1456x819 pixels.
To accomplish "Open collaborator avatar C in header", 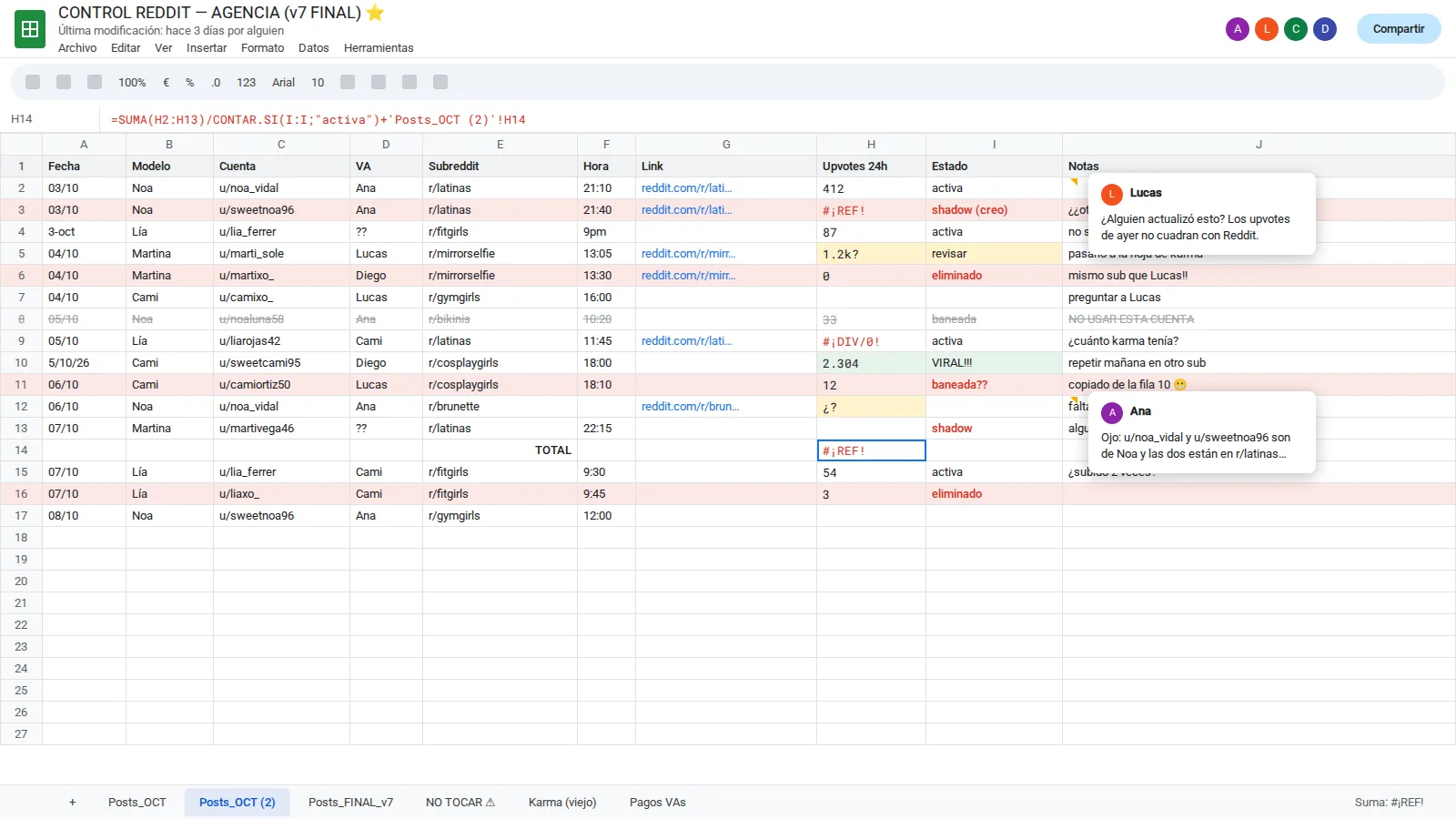I will click(1296, 29).
